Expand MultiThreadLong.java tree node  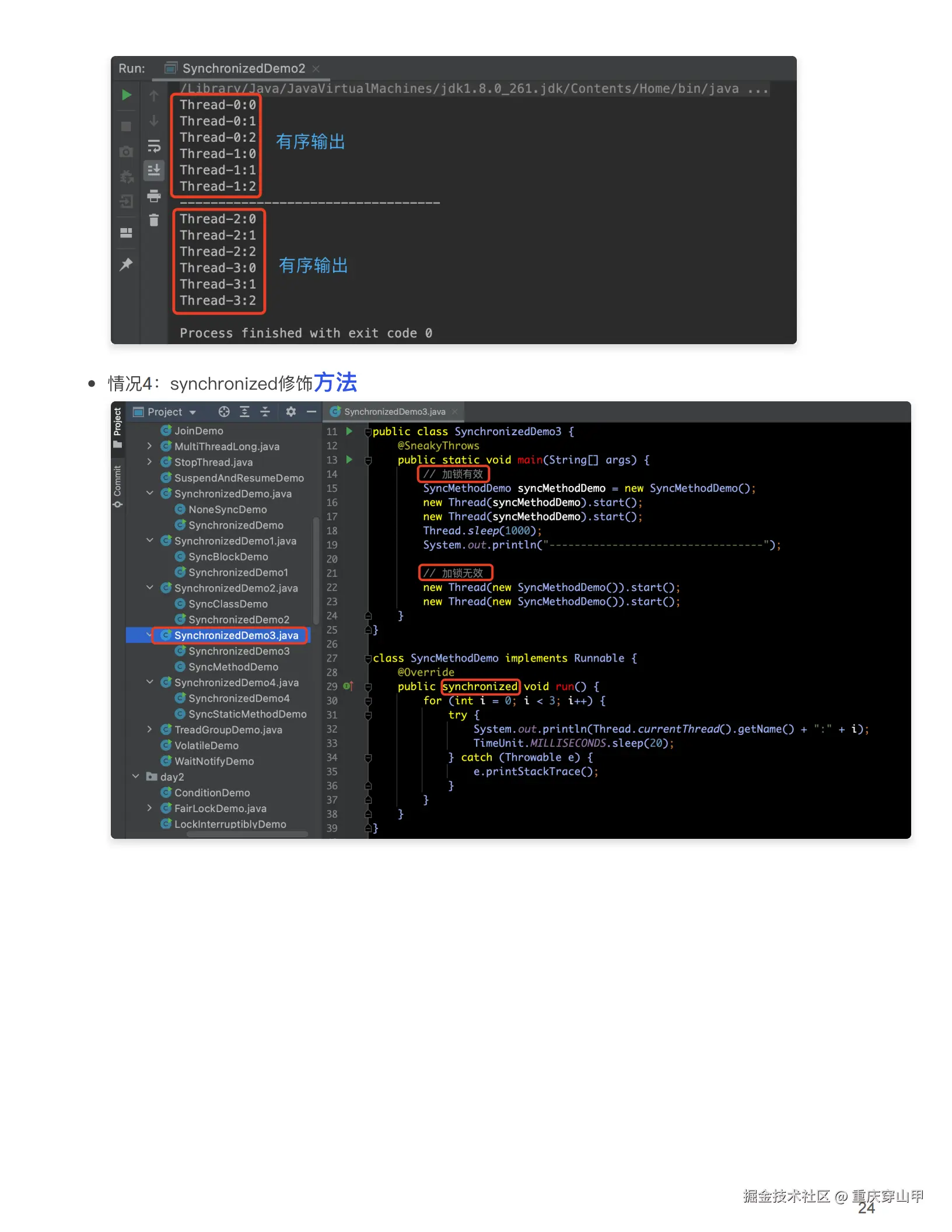pyautogui.click(x=149, y=446)
